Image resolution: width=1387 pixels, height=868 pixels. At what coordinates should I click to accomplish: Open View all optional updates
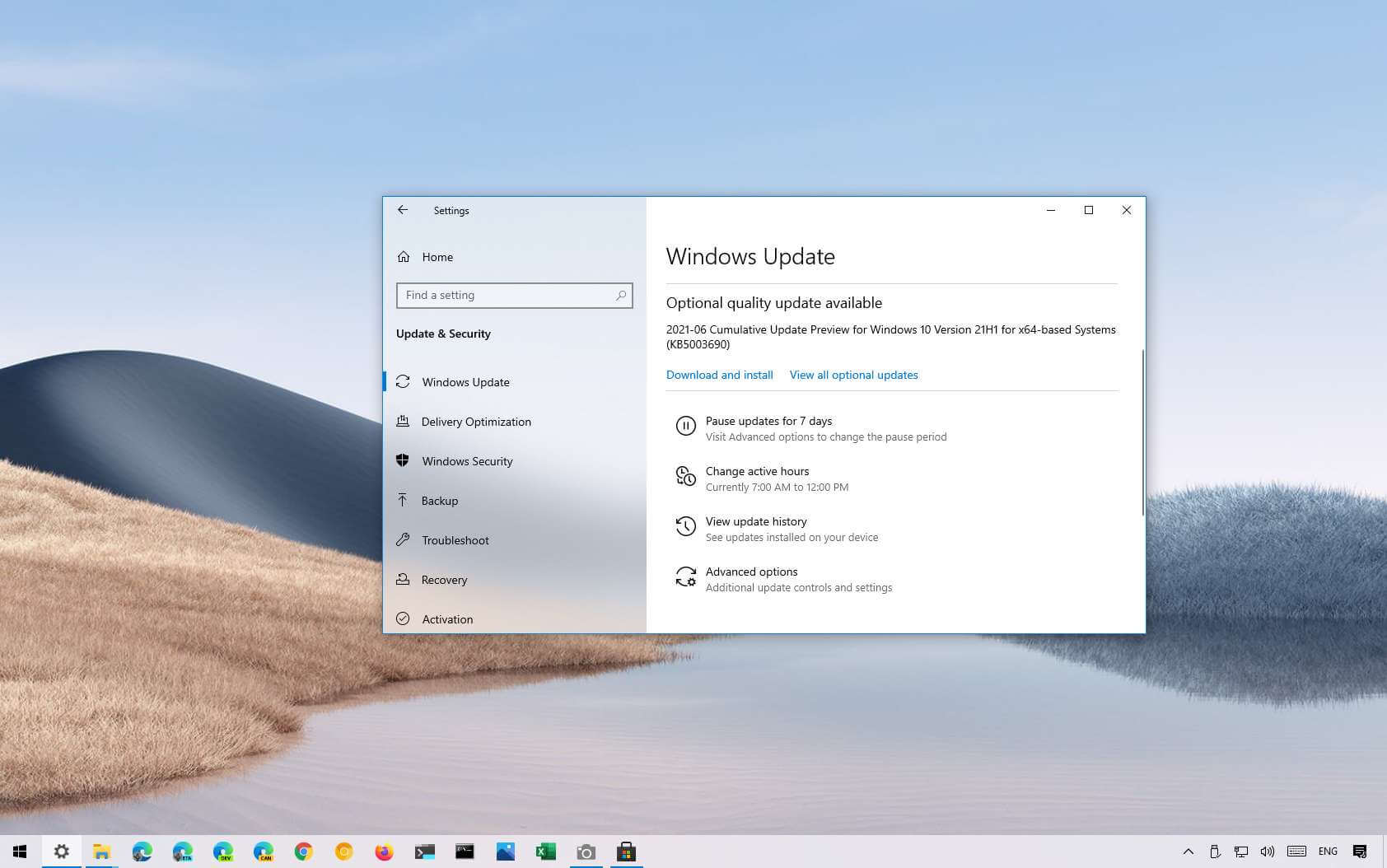853,375
